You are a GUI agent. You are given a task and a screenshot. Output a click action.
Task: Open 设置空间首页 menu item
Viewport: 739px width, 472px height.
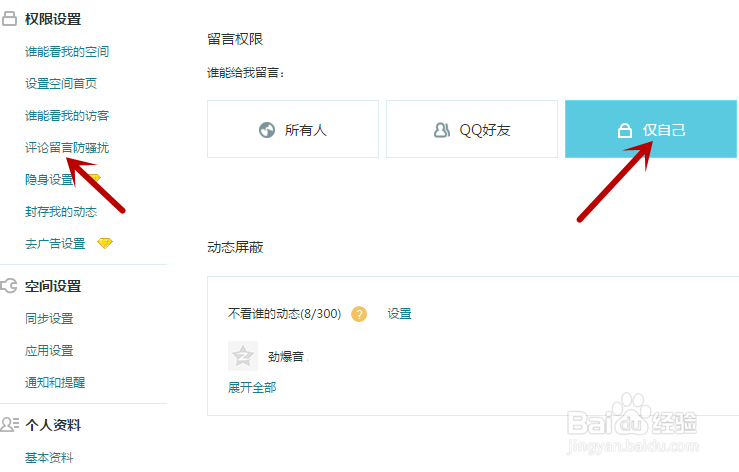61,84
